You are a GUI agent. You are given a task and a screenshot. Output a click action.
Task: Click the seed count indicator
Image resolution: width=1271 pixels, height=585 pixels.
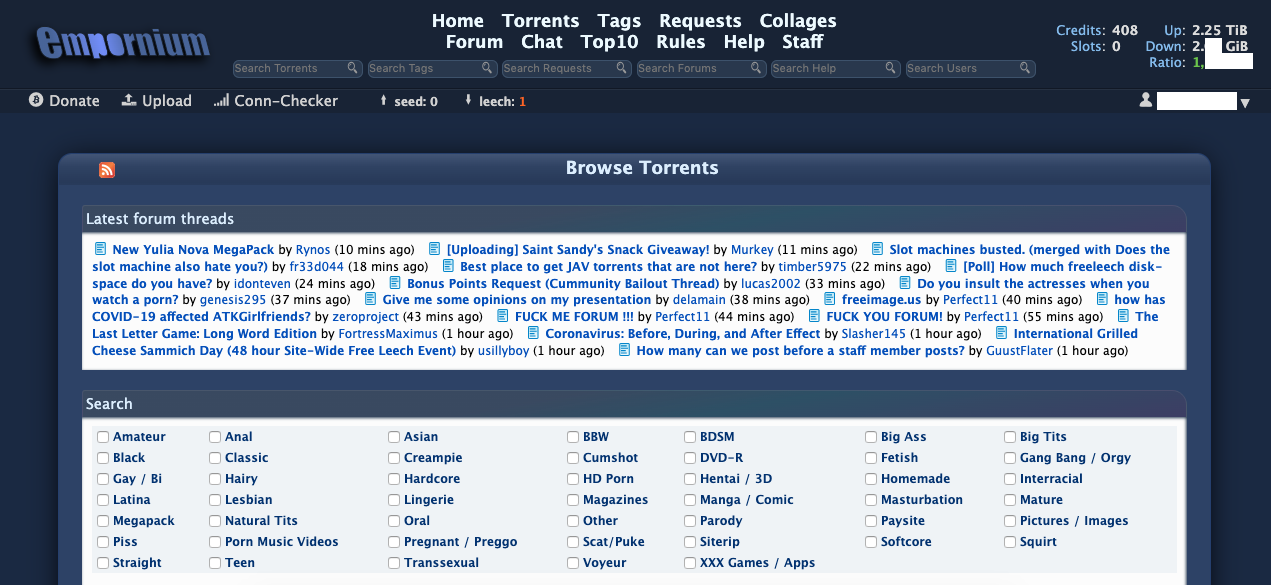pos(409,101)
